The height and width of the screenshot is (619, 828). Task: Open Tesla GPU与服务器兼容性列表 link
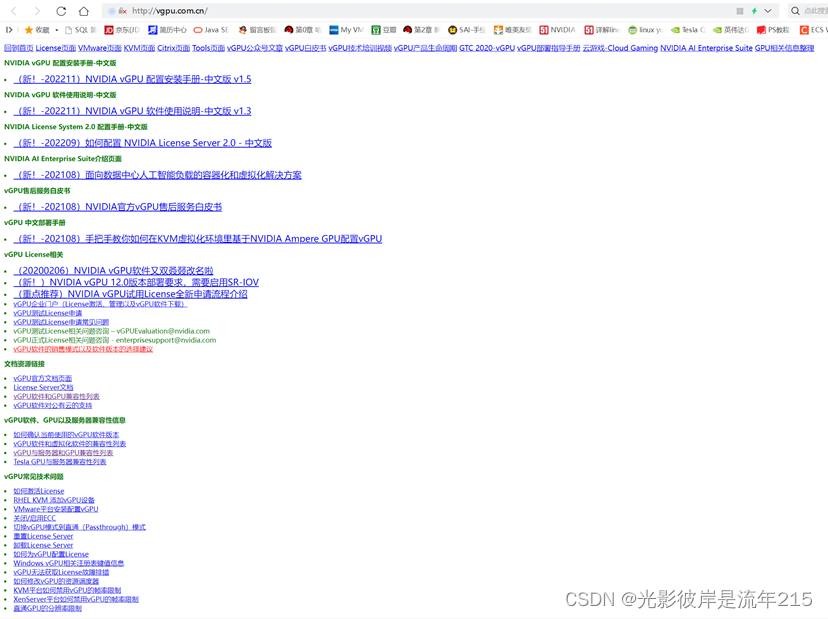[60, 462]
